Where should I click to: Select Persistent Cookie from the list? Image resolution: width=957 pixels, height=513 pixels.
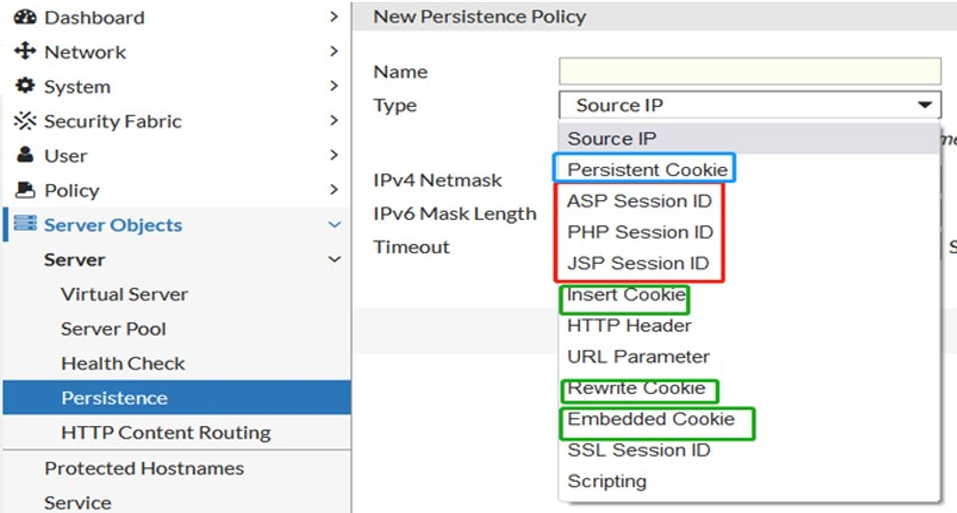click(x=647, y=169)
